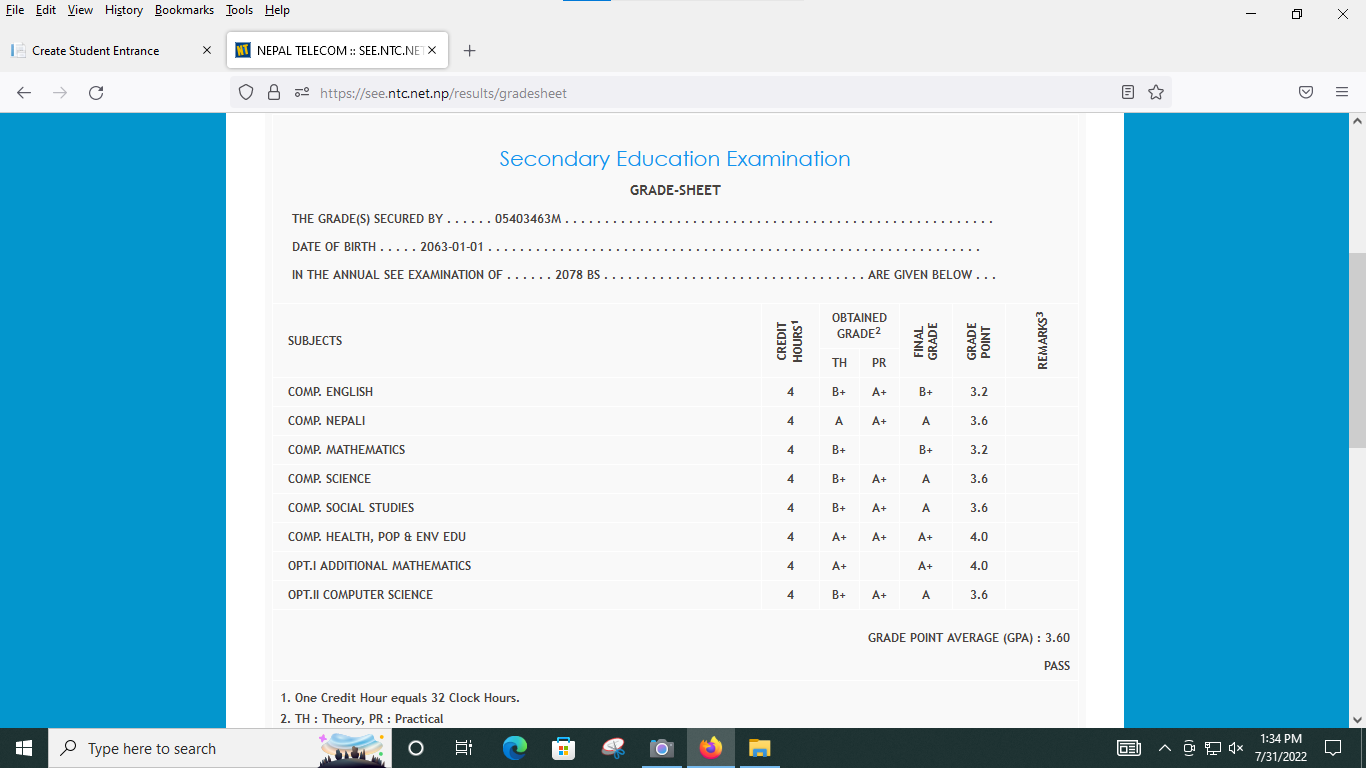Close the Nepal Telecom tab
Screen dimensions: 1366x768
point(432,50)
